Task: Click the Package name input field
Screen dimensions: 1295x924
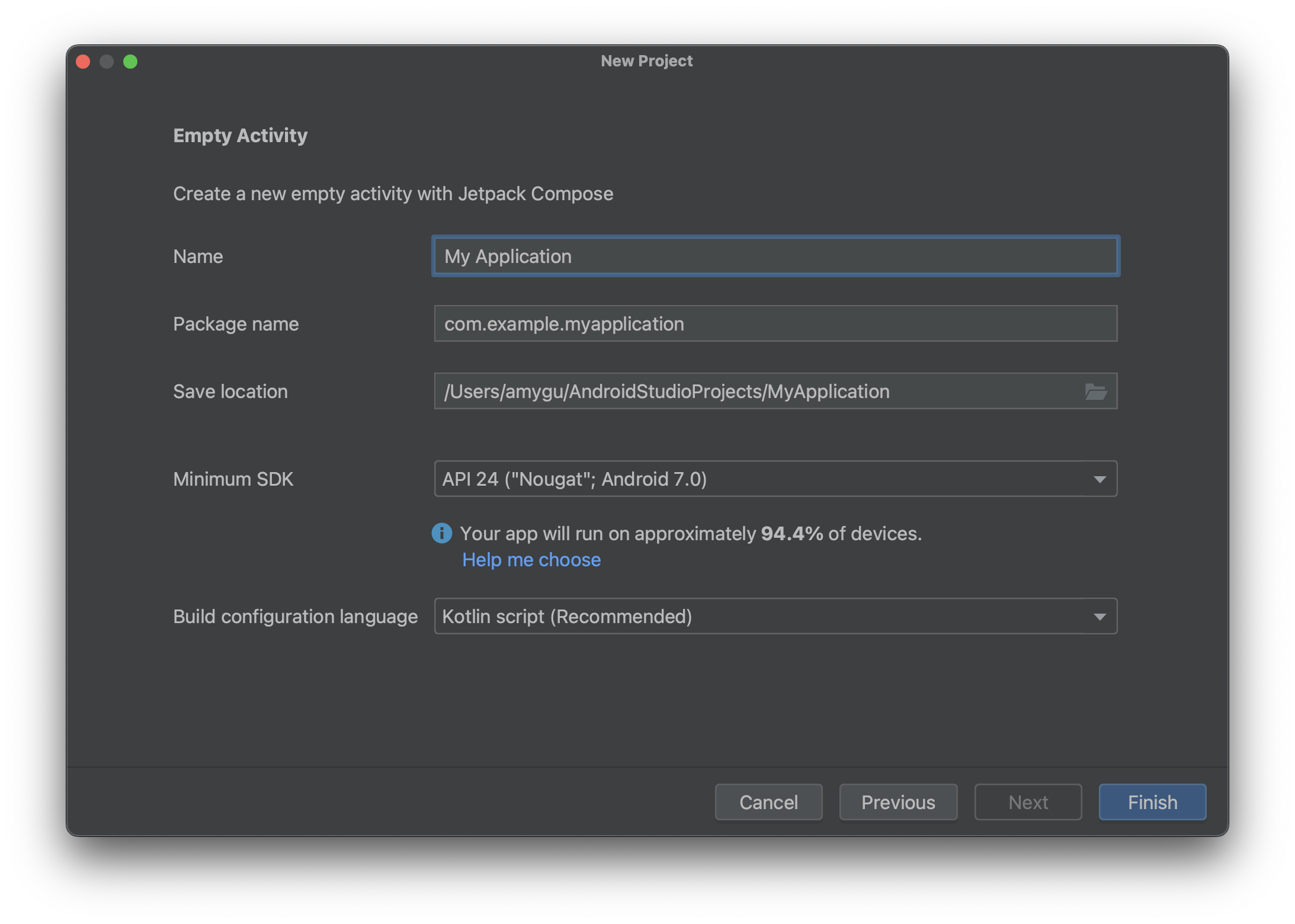Action: click(776, 324)
